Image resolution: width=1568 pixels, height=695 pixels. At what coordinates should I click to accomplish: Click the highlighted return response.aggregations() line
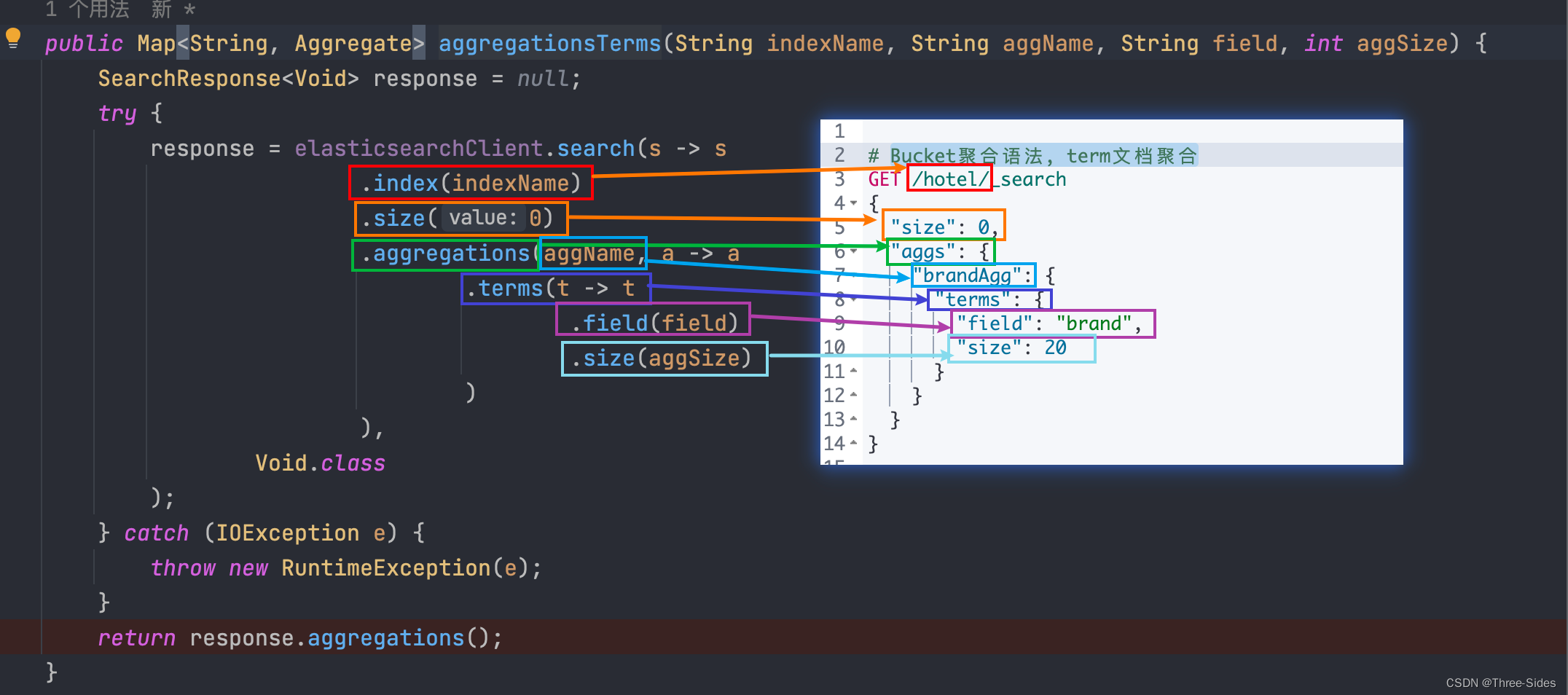[x=301, y=637]
